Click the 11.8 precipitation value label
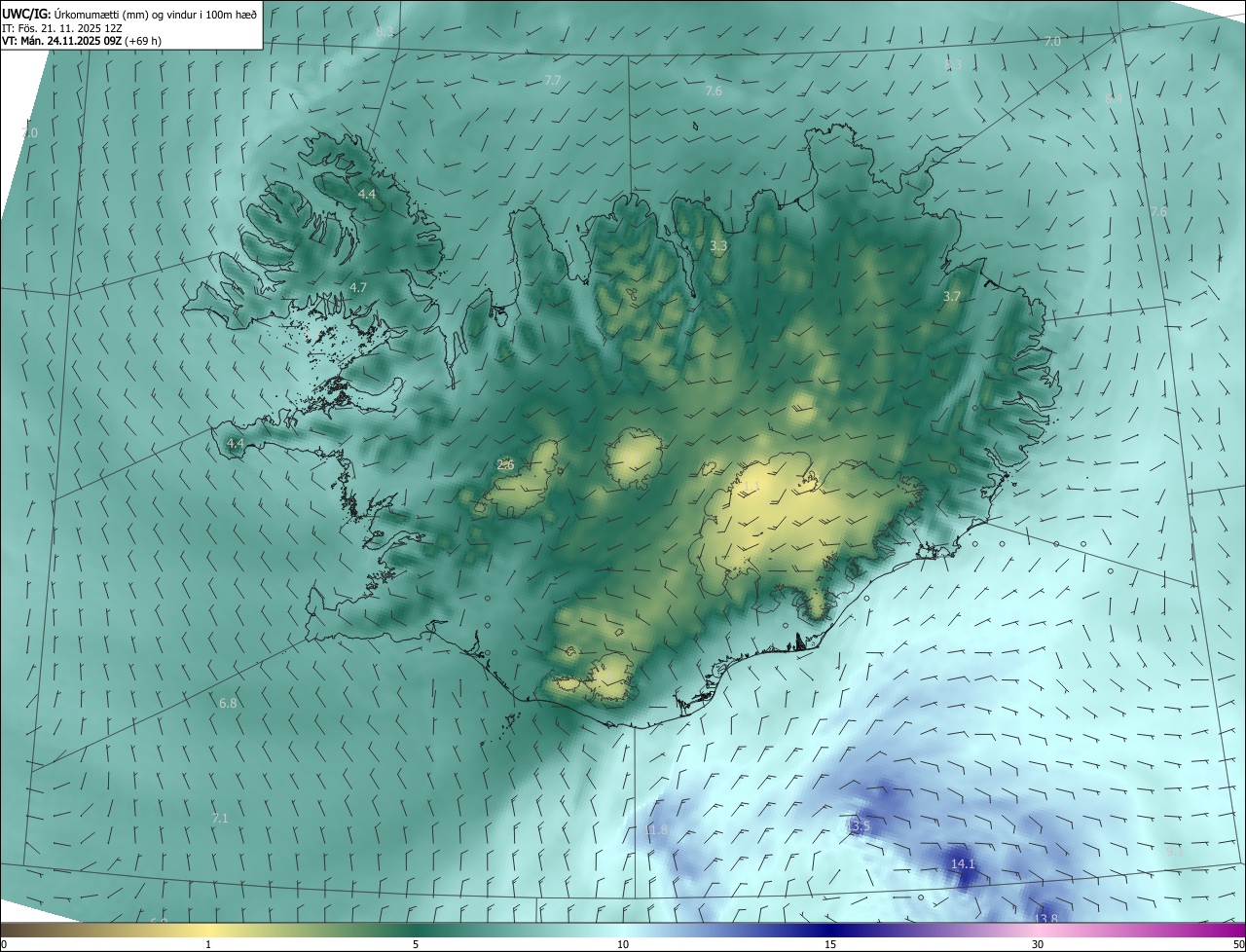 [x=657, y=829]
